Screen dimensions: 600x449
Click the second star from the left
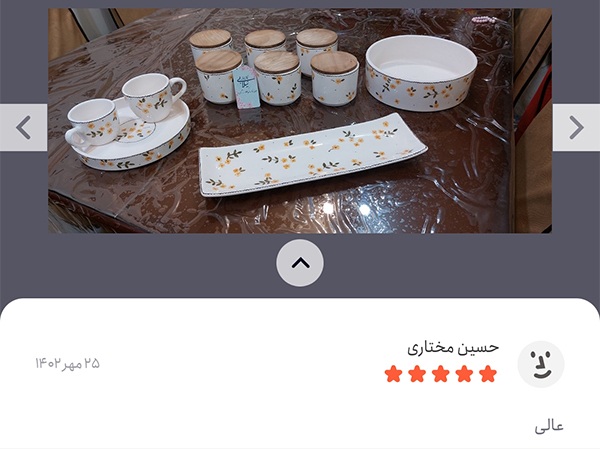coord(417,374)
